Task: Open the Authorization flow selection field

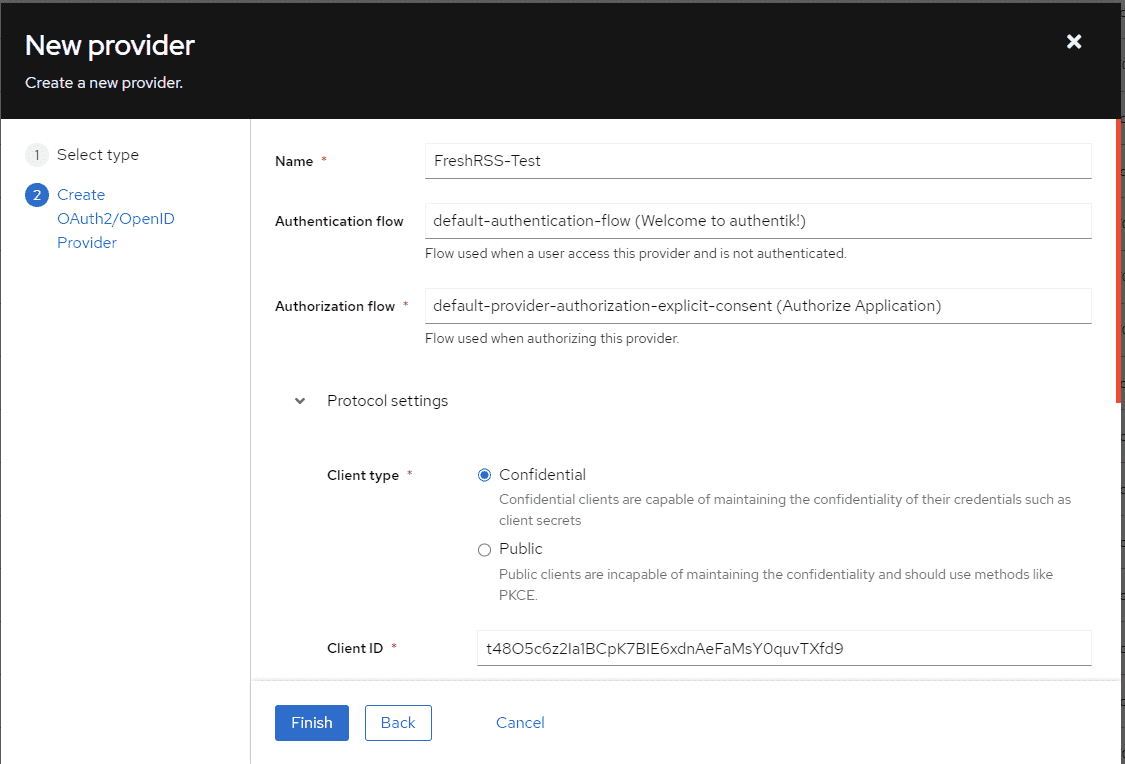Action: pyautogui.click(x=758, y=305)
